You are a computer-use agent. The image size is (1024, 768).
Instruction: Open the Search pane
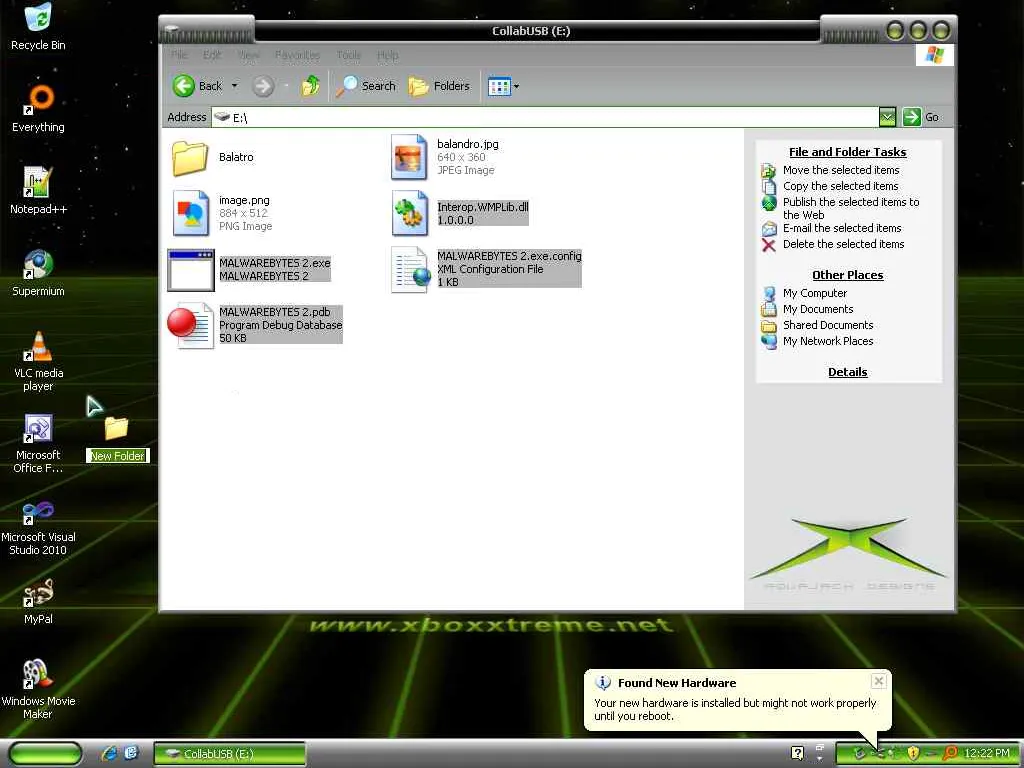point(366,86)
